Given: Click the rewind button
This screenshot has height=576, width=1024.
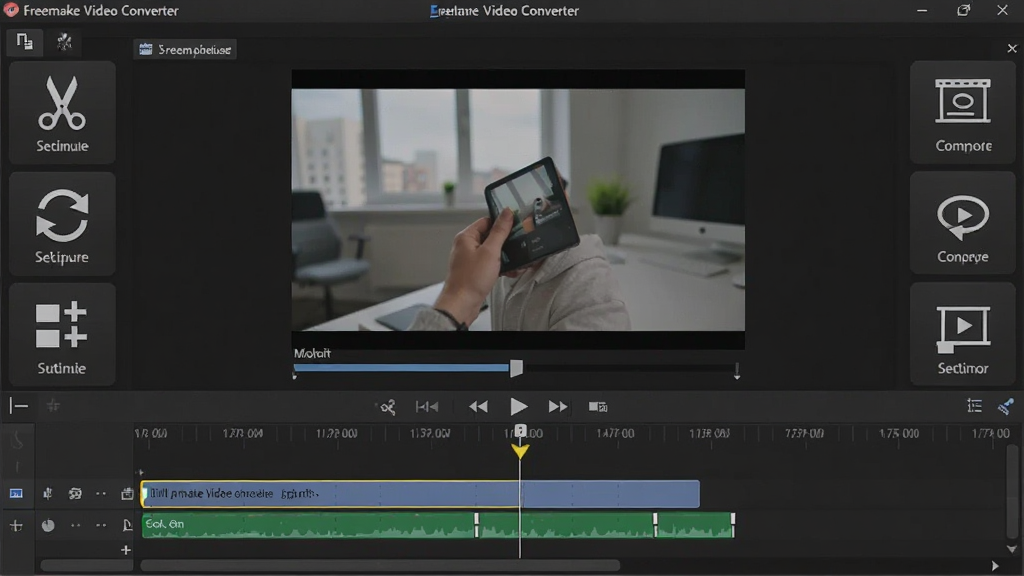Looking at the screenshot, I should coord(478,407).
